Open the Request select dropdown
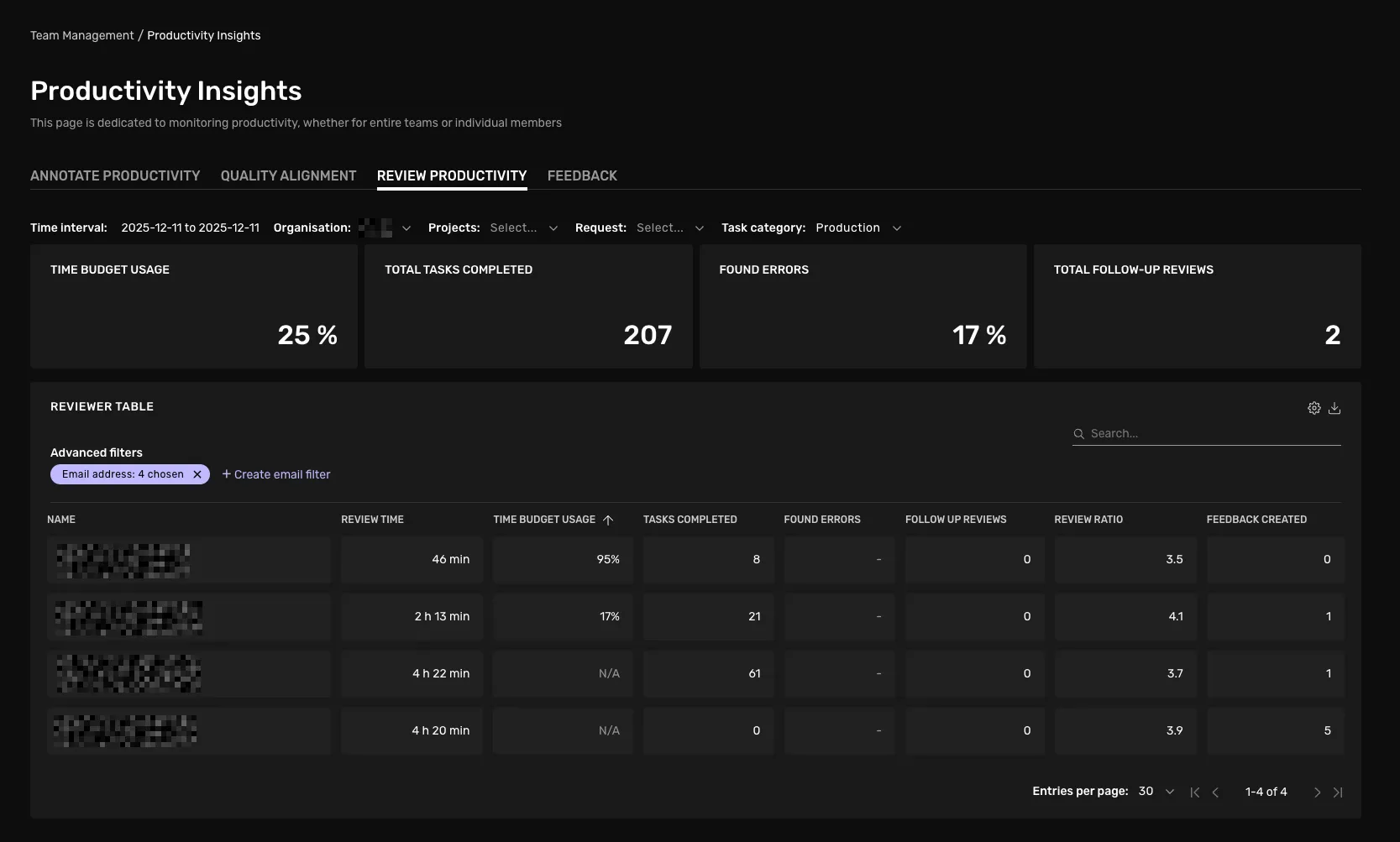The image size is (1400, 842). [x=670, y=227]
